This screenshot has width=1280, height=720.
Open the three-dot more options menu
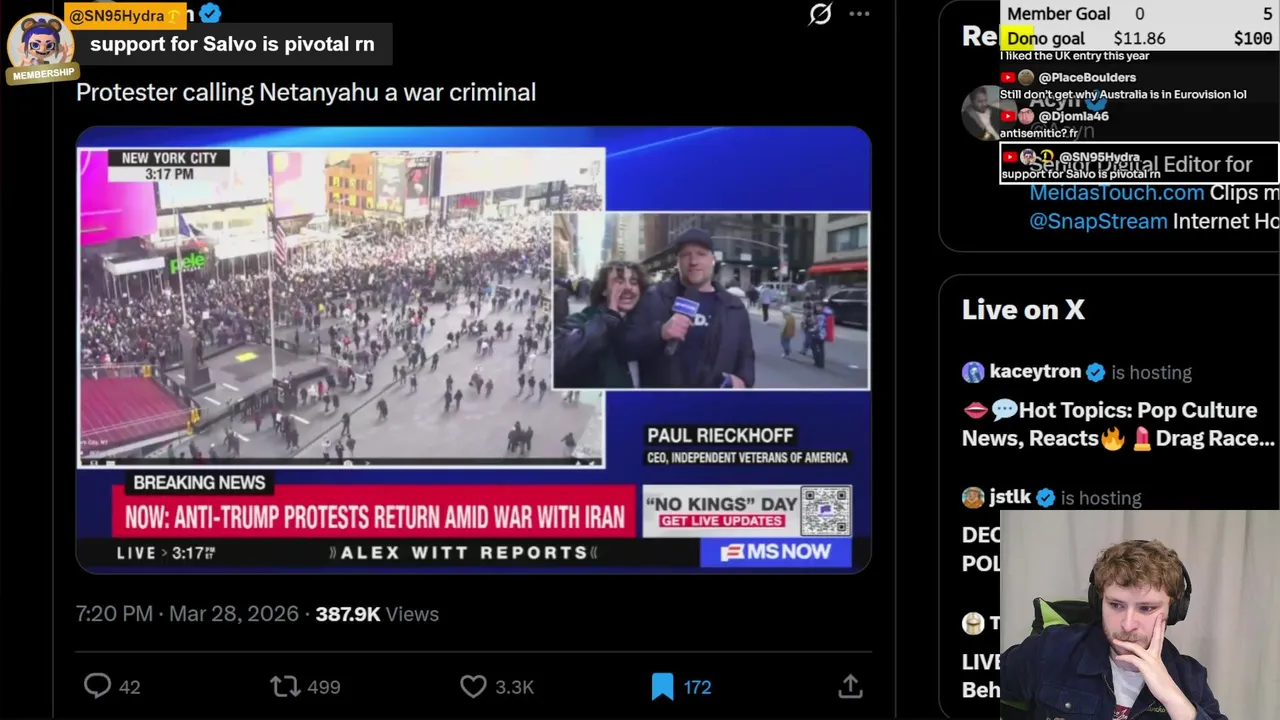tap(859, 14)
